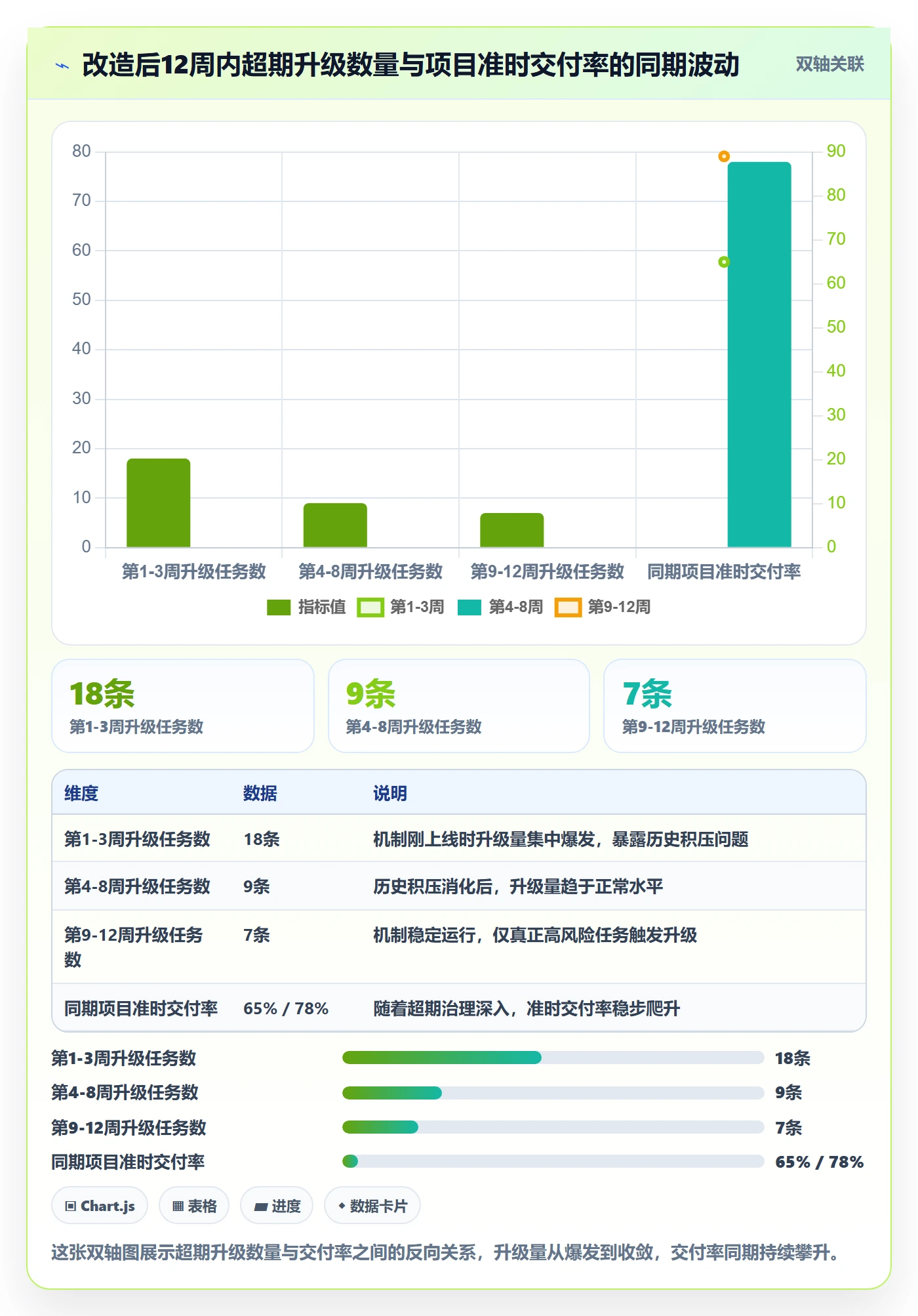Click the 9条 value in the table
Image resolution: width=918 pixels, height=1316 pixels.
[256, 887]
